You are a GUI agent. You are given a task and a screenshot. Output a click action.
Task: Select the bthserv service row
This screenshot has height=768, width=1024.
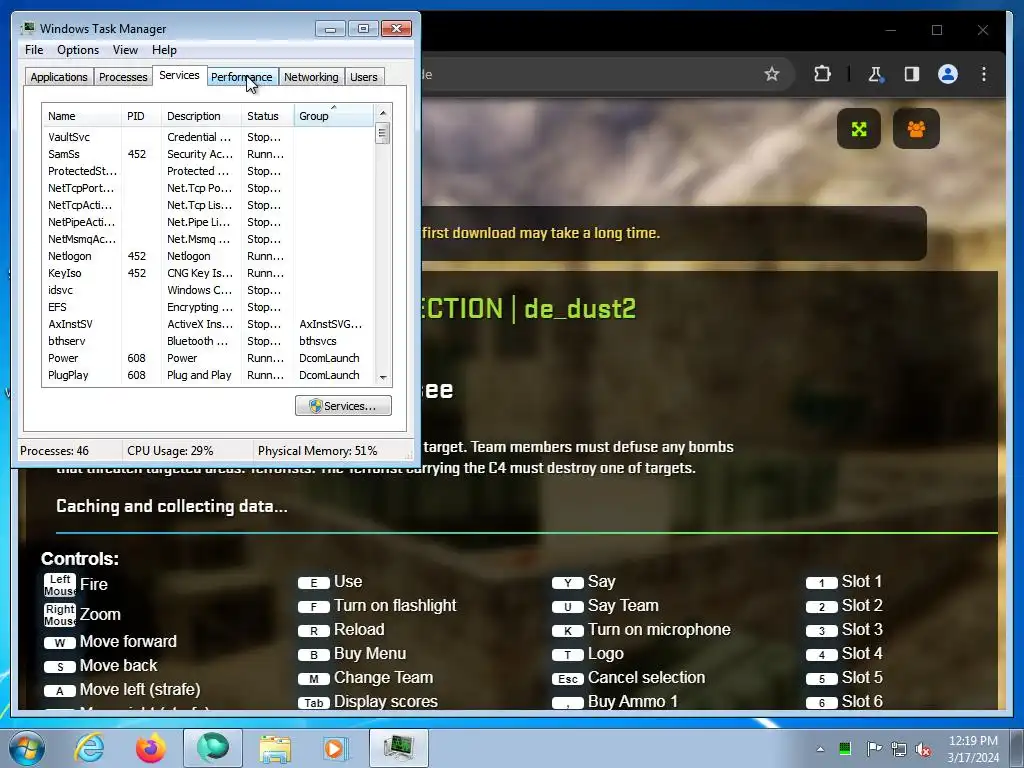click(x=208, y=341)
